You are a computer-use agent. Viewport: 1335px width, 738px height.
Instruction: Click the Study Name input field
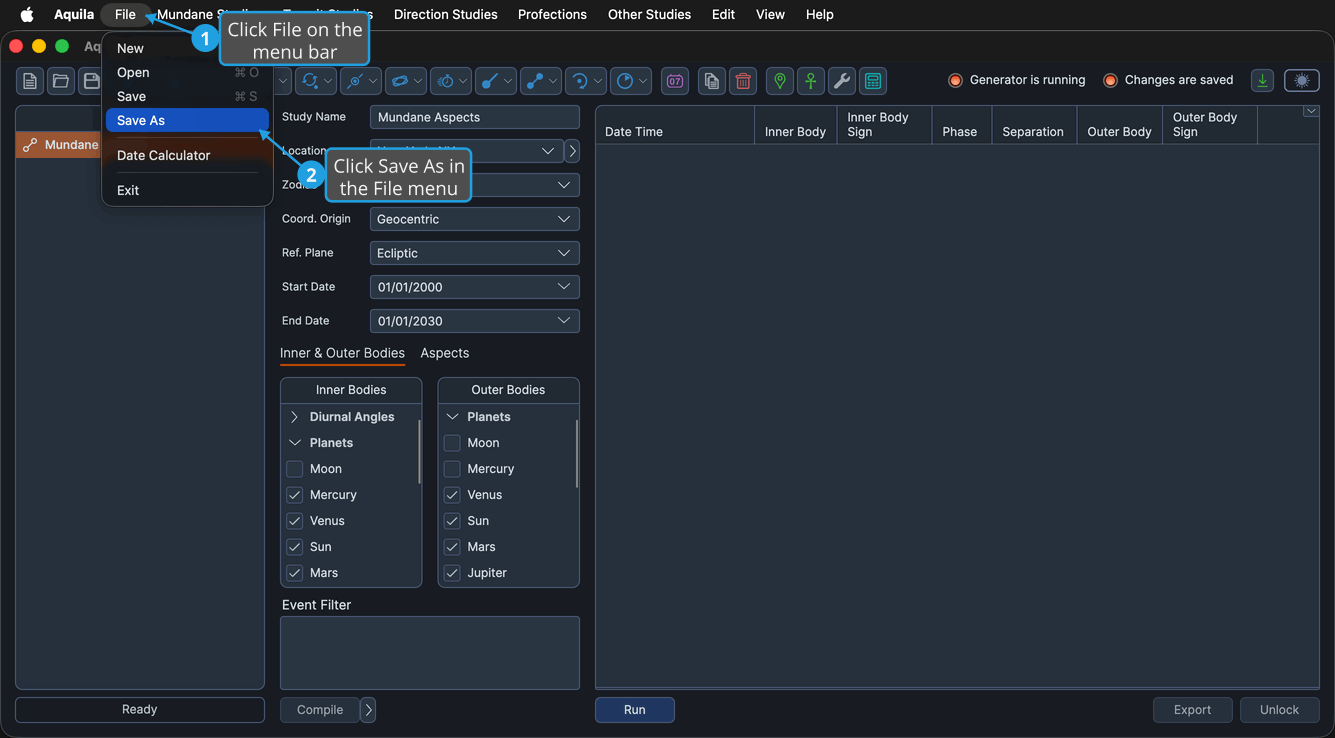pos(475,117)
